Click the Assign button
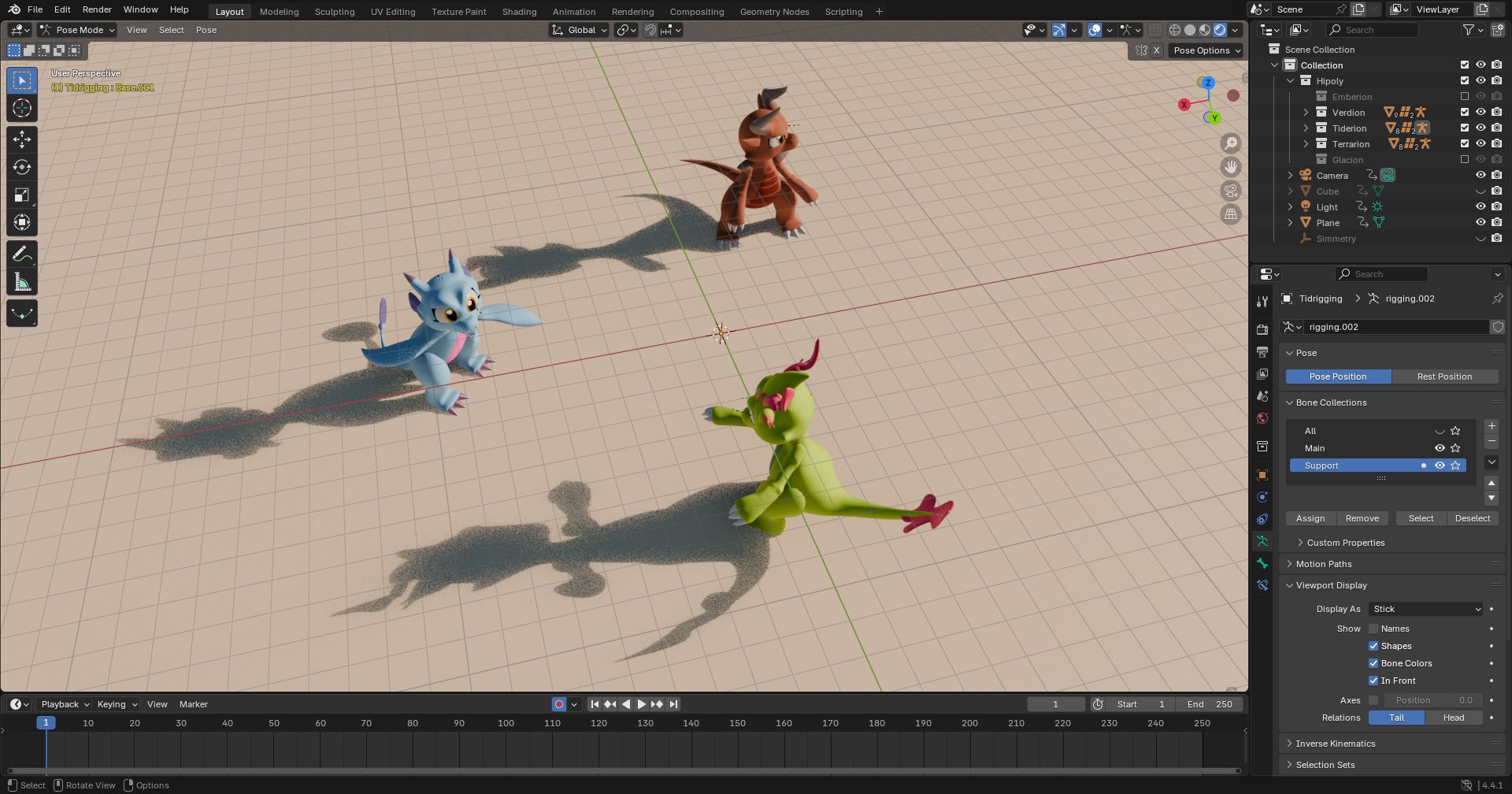Image resolution: width=1512 pixels, height=794 pixels. 1310,518
